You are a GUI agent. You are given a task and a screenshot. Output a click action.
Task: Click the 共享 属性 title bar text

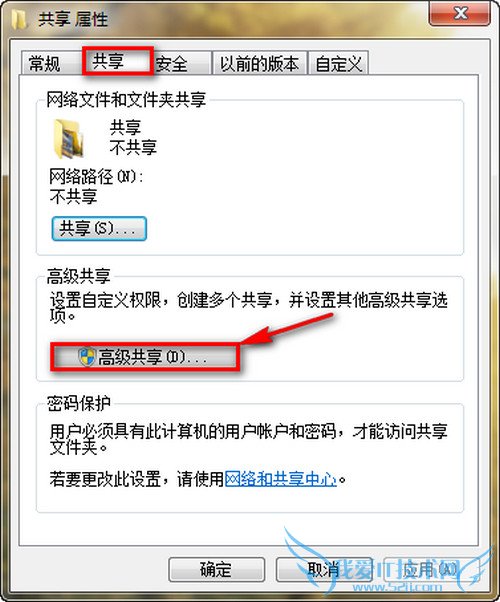tap(73, 19)
